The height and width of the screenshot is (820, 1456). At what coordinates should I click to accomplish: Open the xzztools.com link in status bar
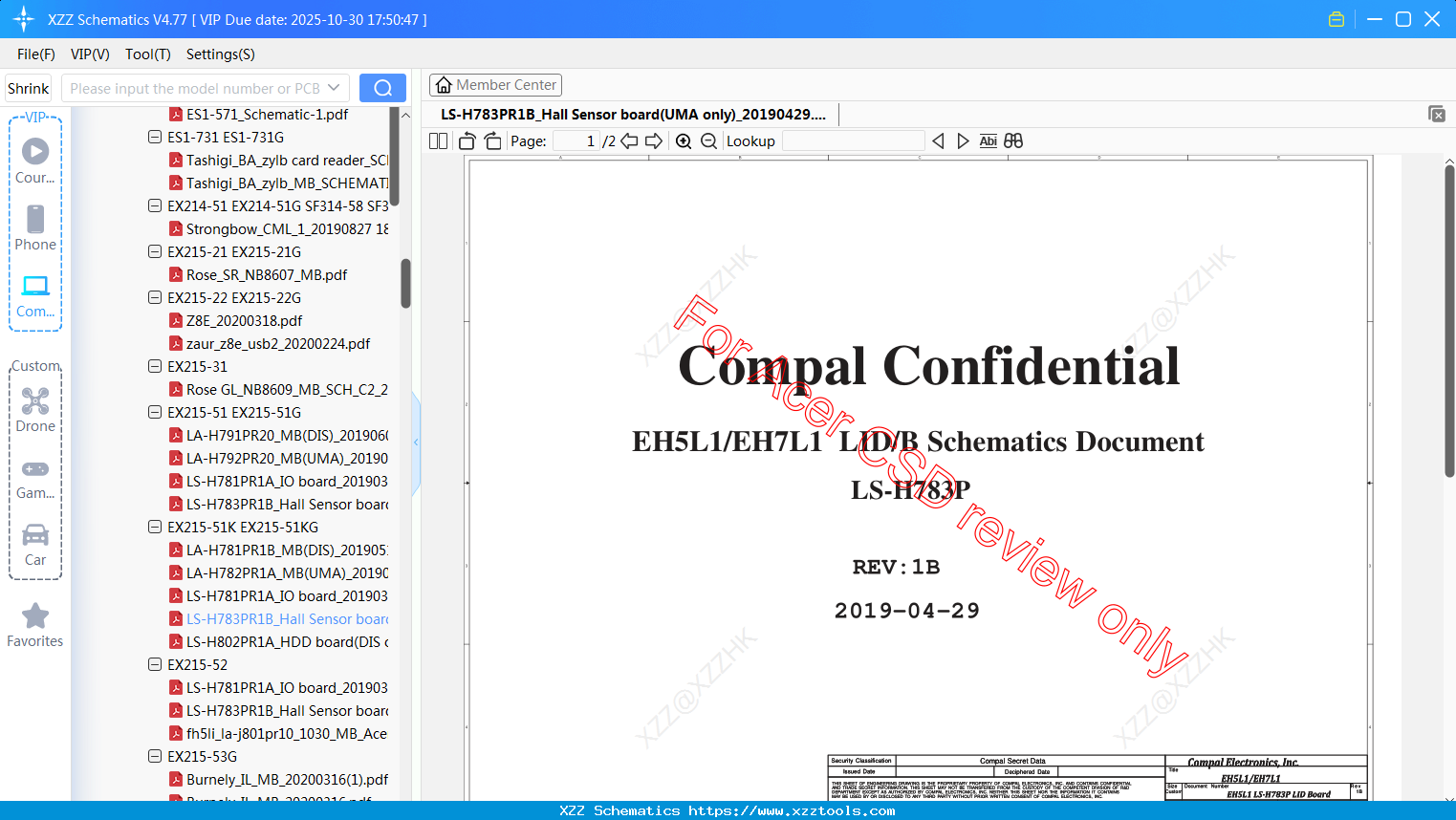(x=792, y=810)
